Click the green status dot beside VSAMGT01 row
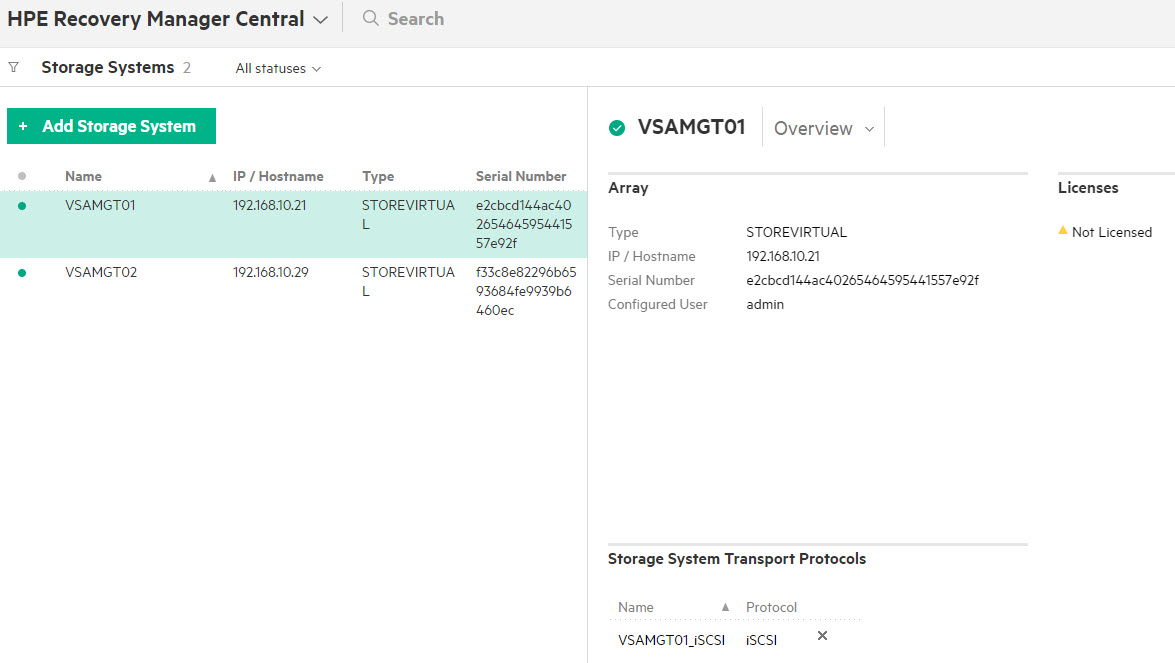Screen dimensions: 1175x663 click(x=22, y=204)
